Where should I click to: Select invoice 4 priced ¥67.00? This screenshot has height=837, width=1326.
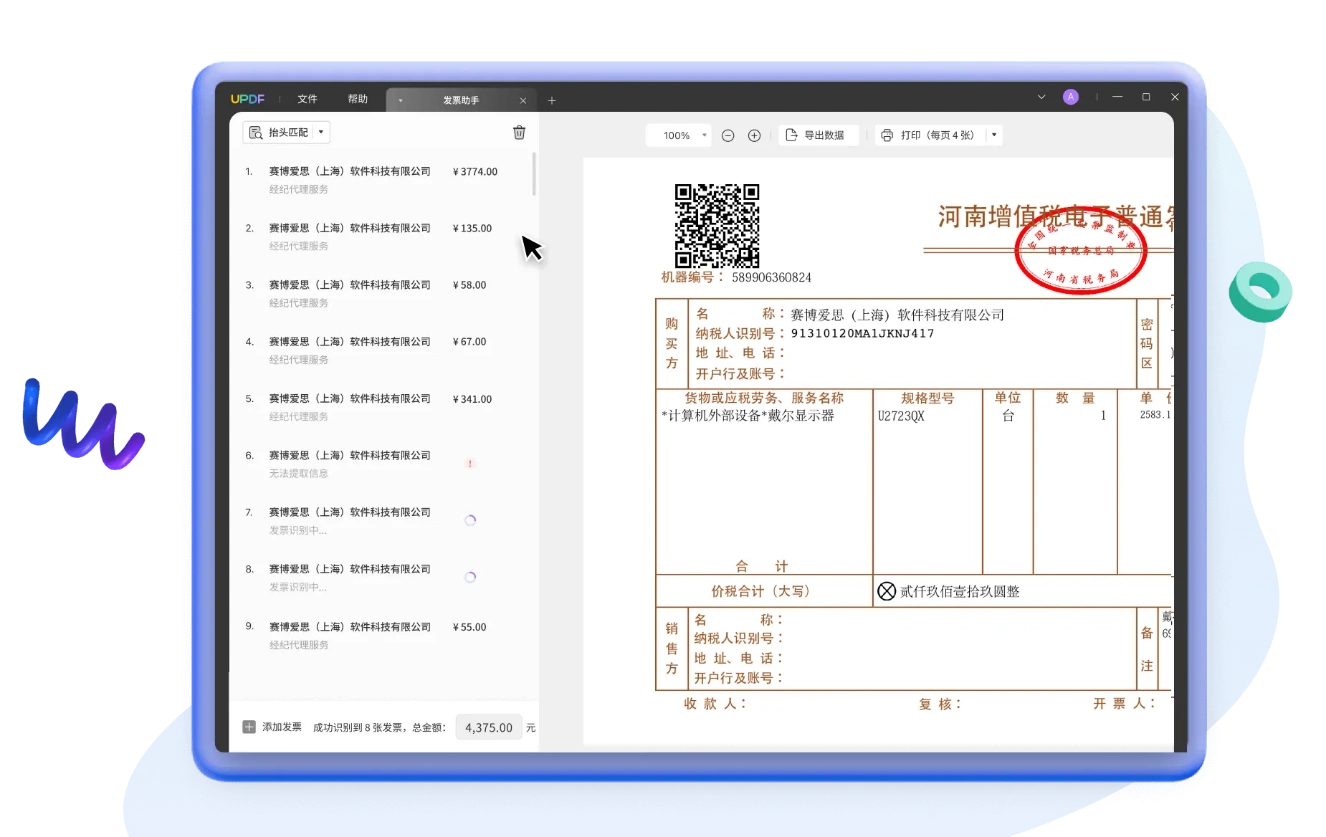click(382, 351)
